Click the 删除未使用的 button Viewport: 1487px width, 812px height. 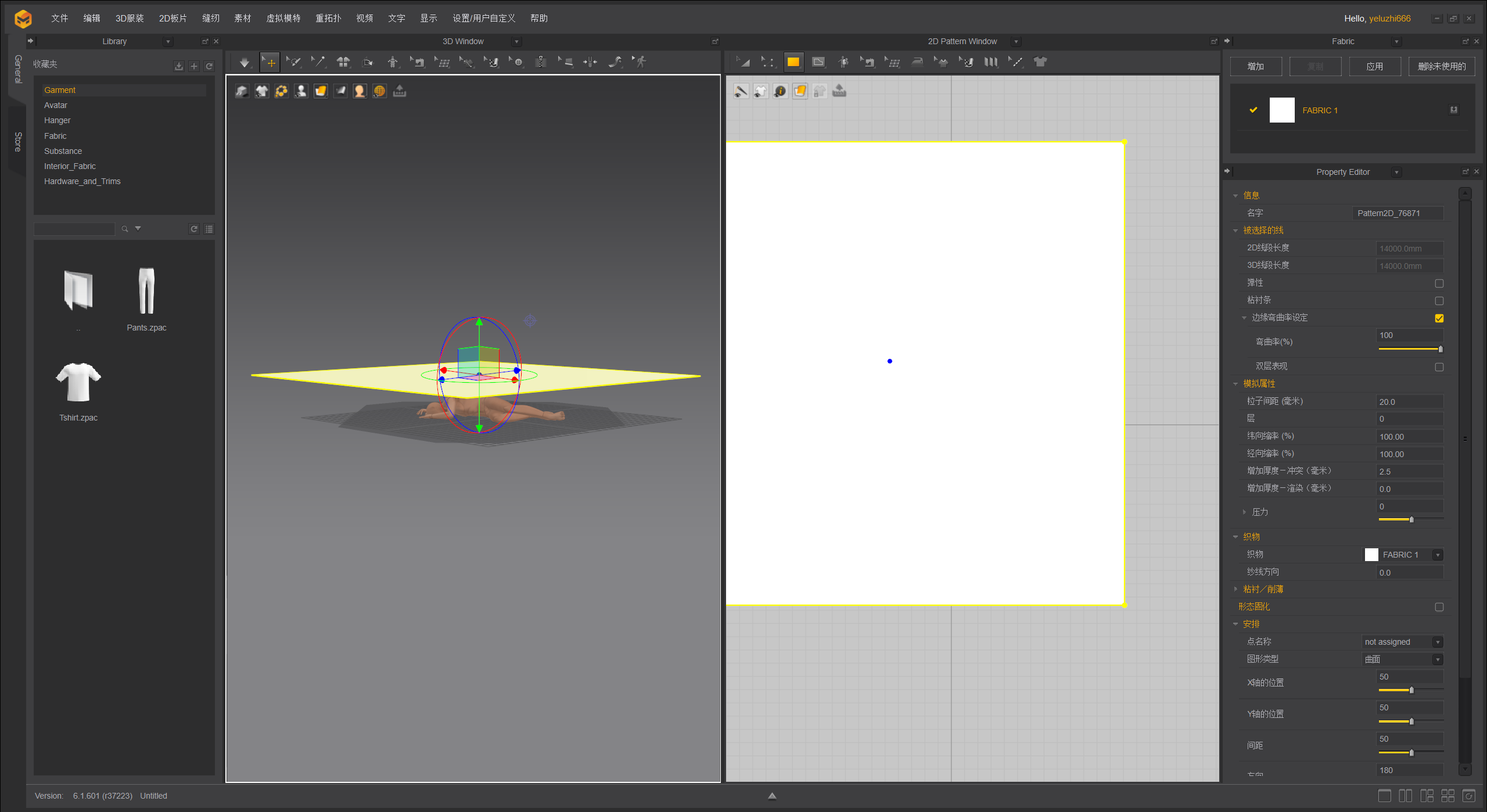1441,66
